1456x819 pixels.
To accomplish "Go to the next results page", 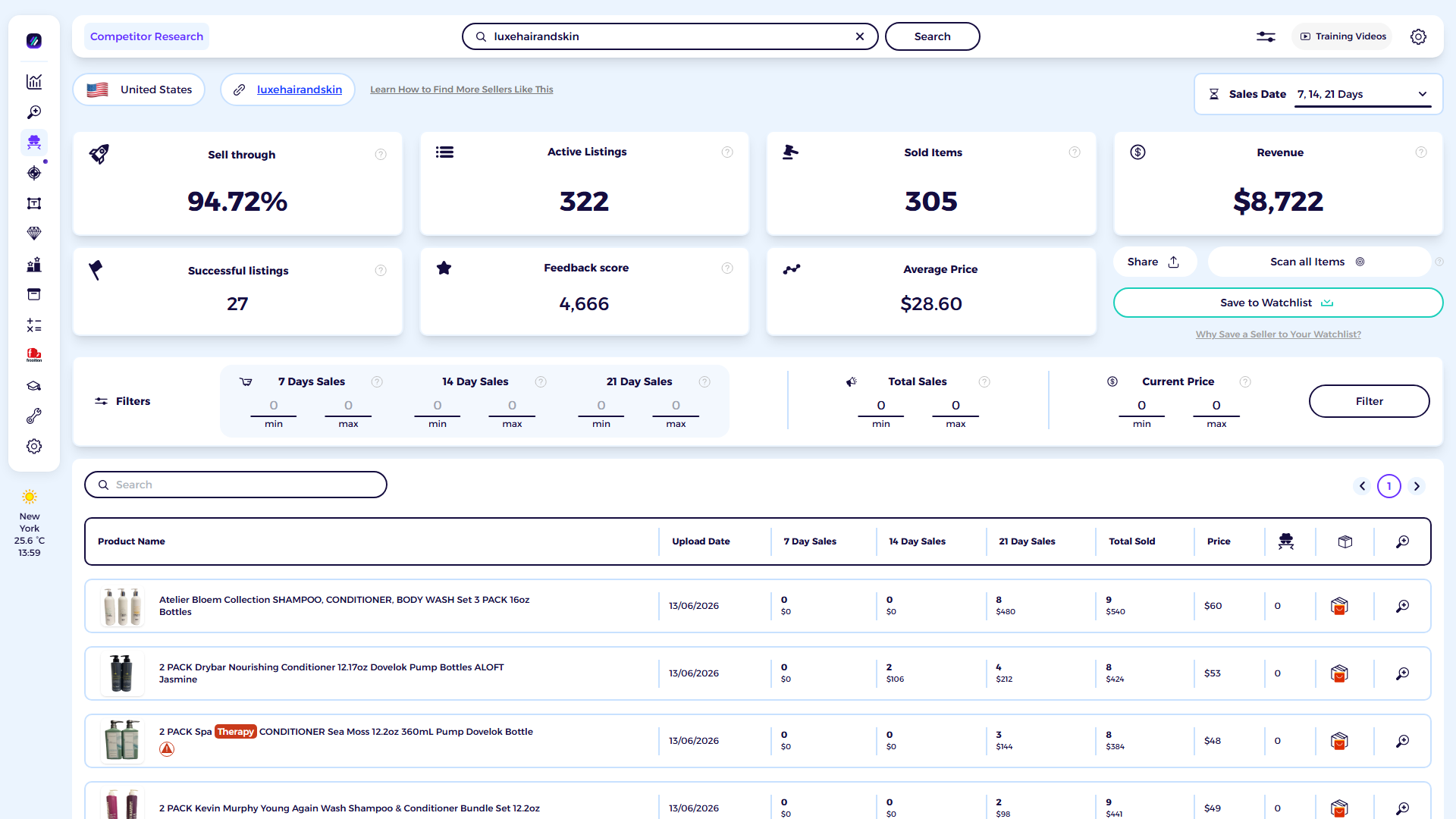I will click(1417, 486).
